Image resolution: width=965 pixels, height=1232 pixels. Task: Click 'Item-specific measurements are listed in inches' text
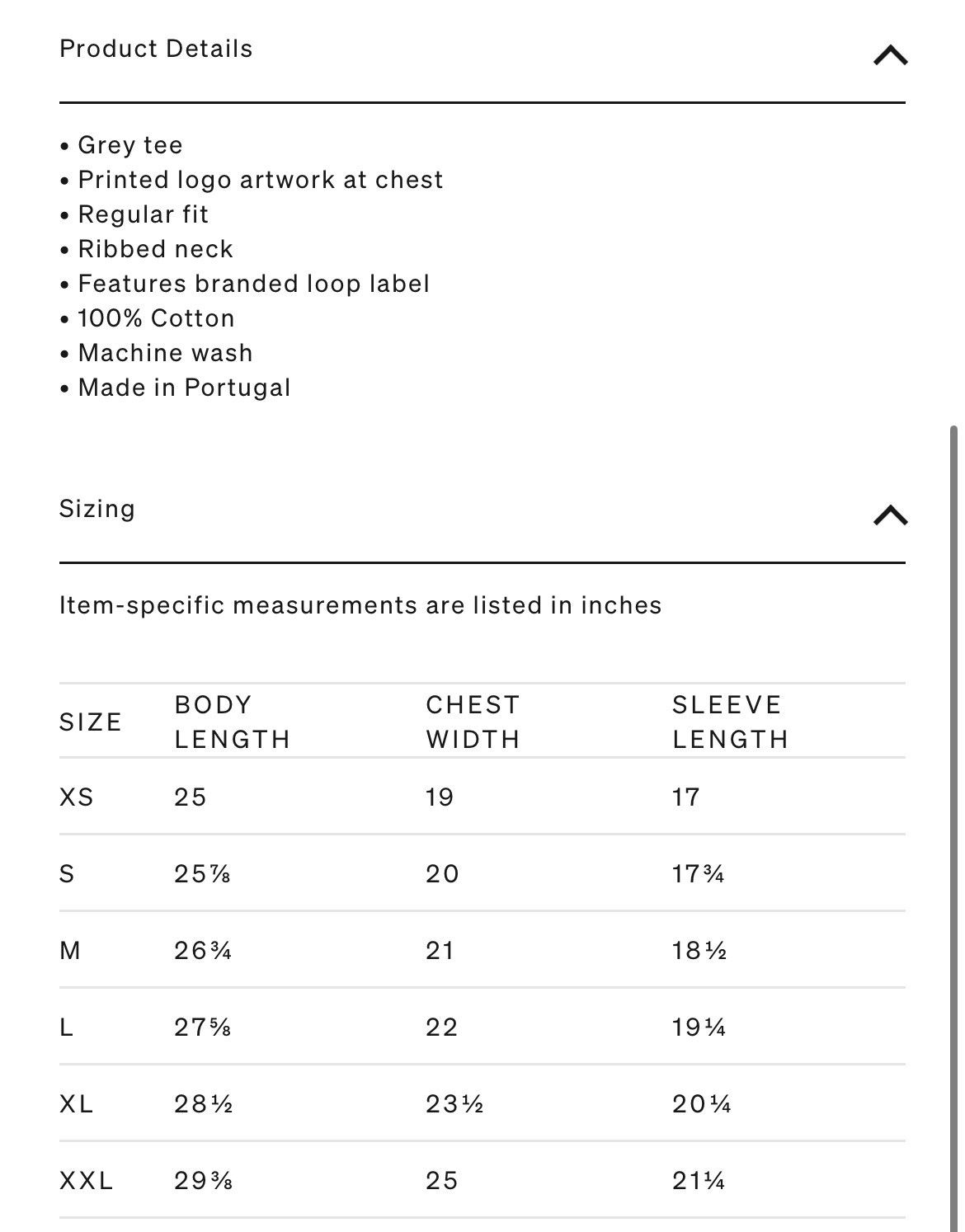(360, 605)
